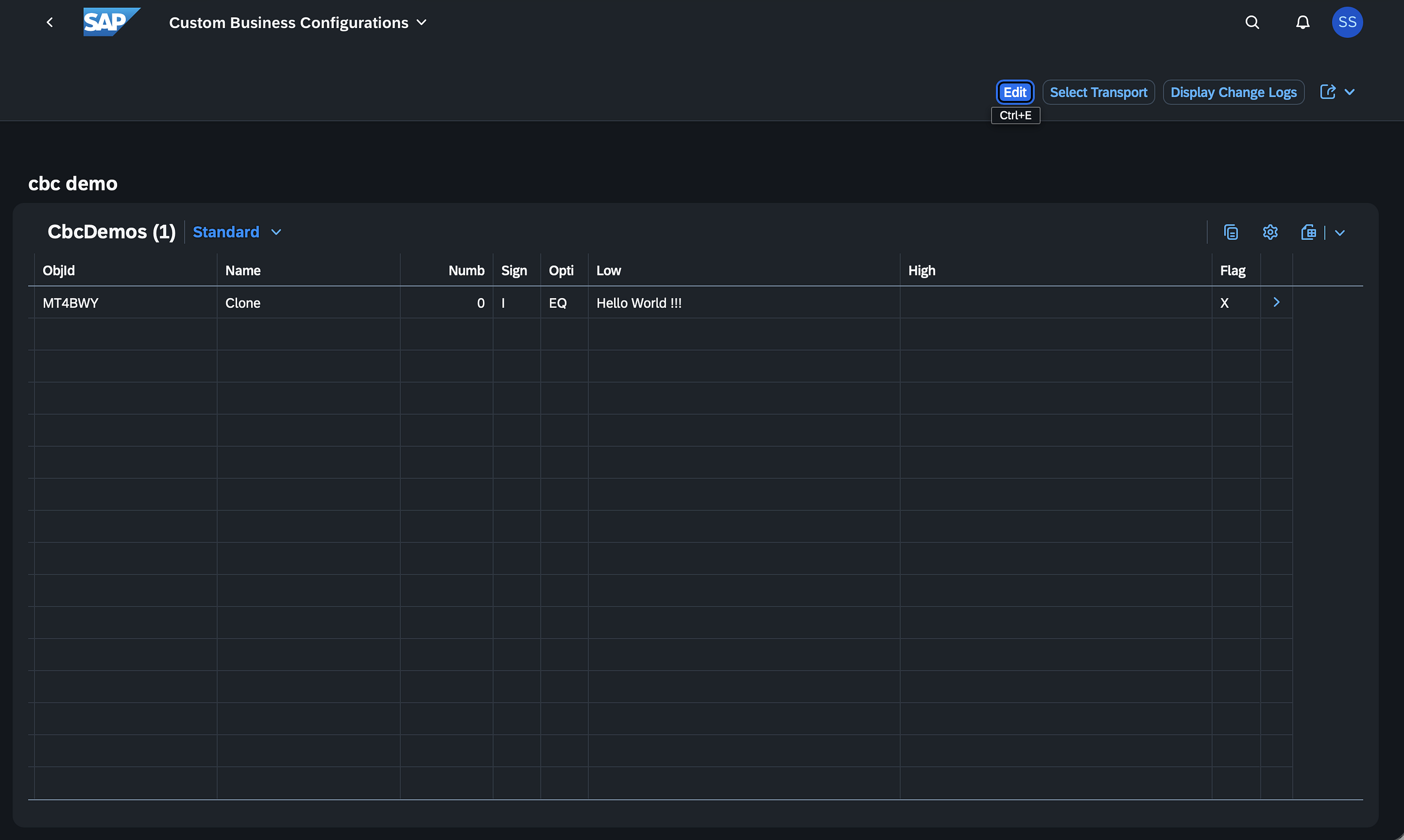Click export to spreadsheet icon
Image resolution: width=1404 pixels, height=840 pixels.
[x=1308, y=232]
